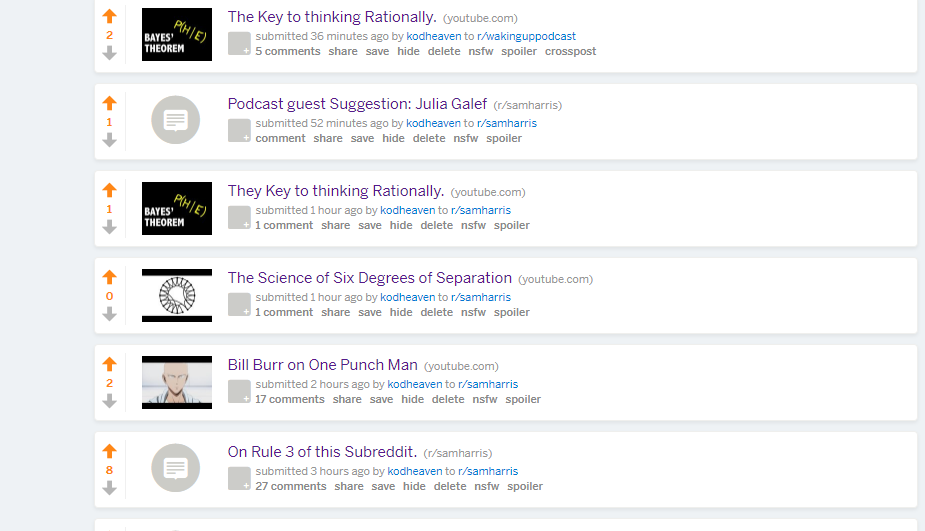Downvote 'They Key to thinking Rationally' post

click(109, 227)
